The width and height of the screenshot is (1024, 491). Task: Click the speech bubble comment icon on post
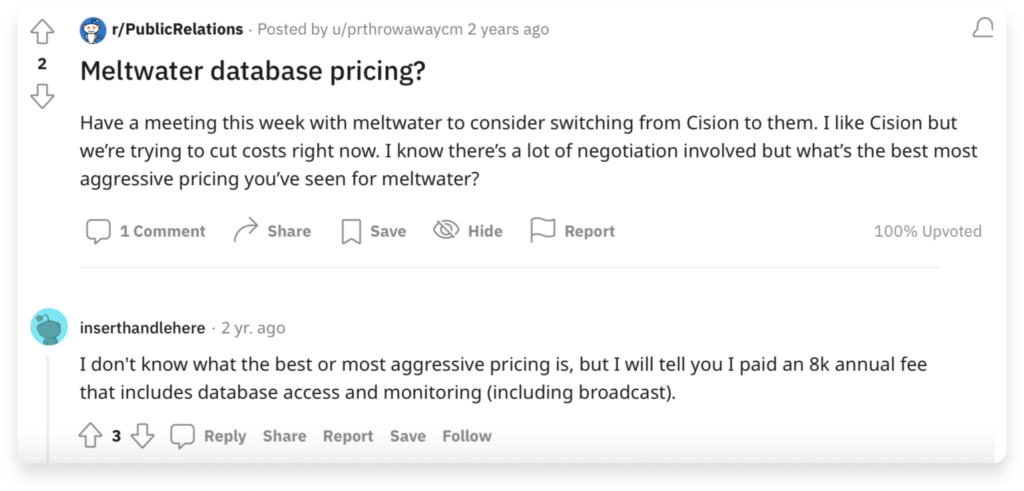click(x=98, y=231)
